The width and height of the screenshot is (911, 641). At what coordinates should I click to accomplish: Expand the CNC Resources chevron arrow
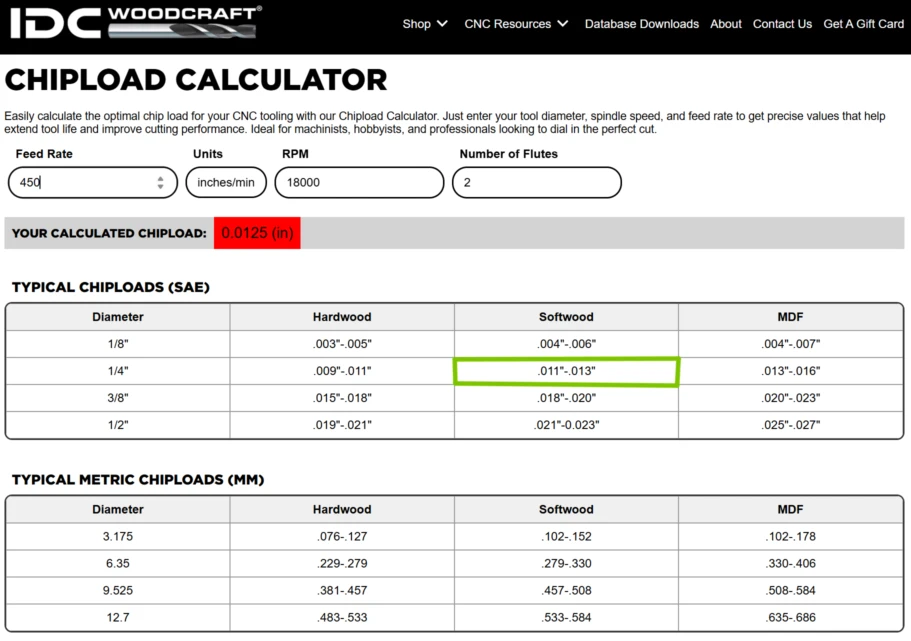click(x=562, y=24)
